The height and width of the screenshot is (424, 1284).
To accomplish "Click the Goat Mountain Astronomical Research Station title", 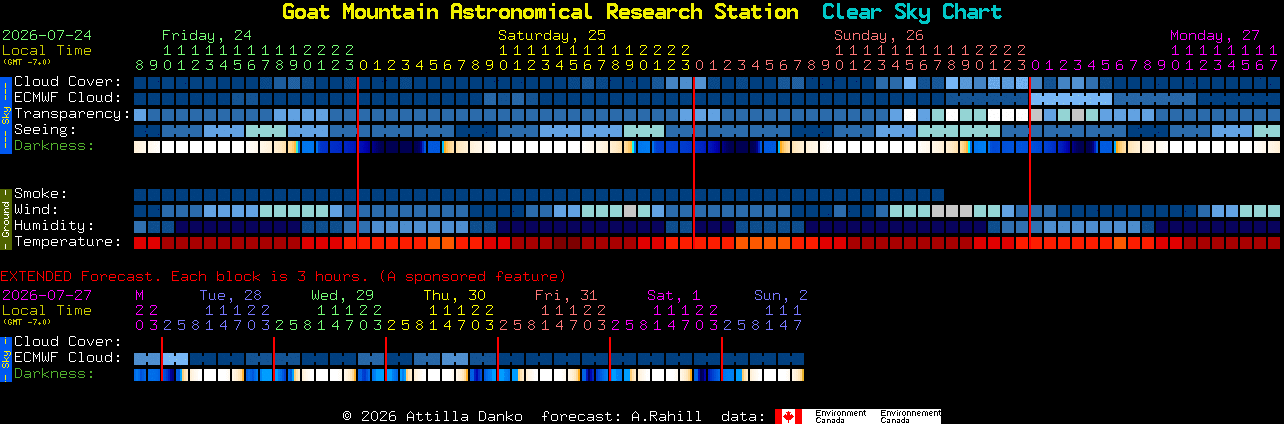I will pos(540,12).
